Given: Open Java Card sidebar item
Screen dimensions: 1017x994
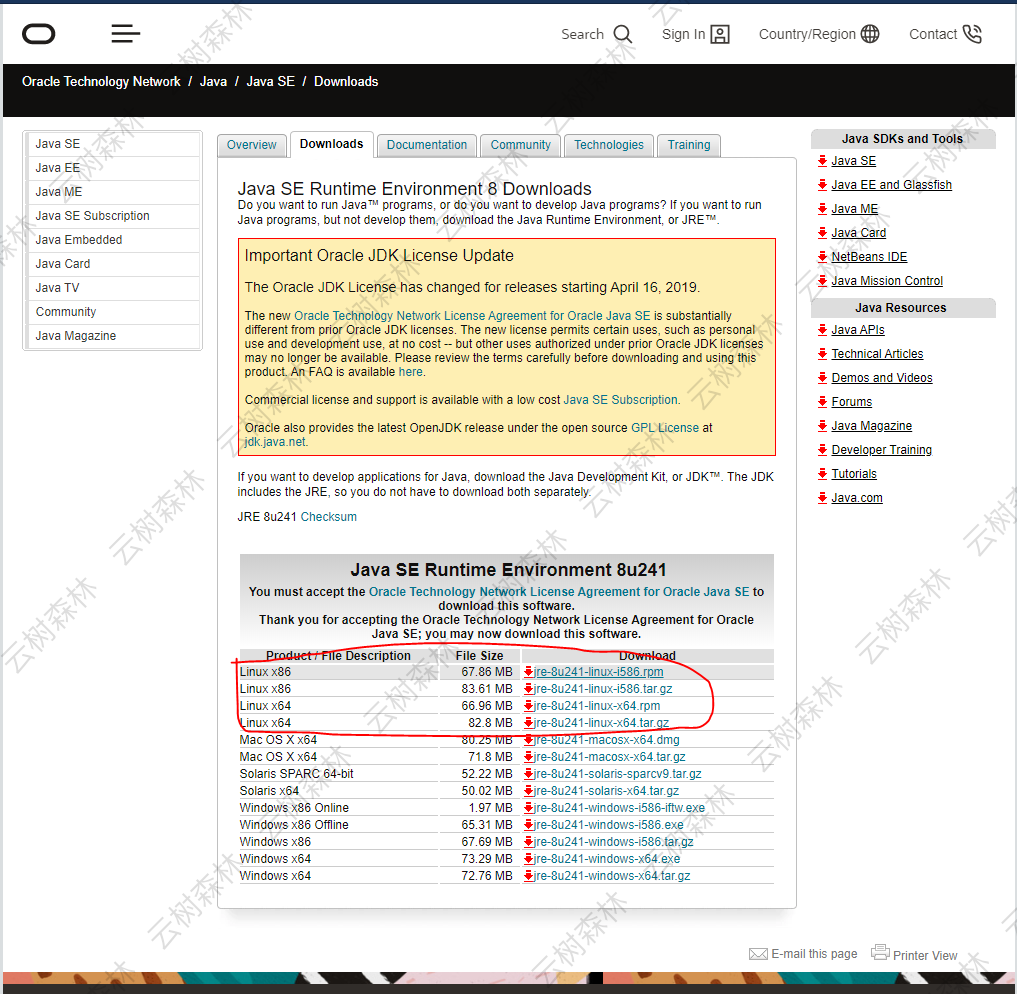Looking at the screenshot, I should pos(113,264).
